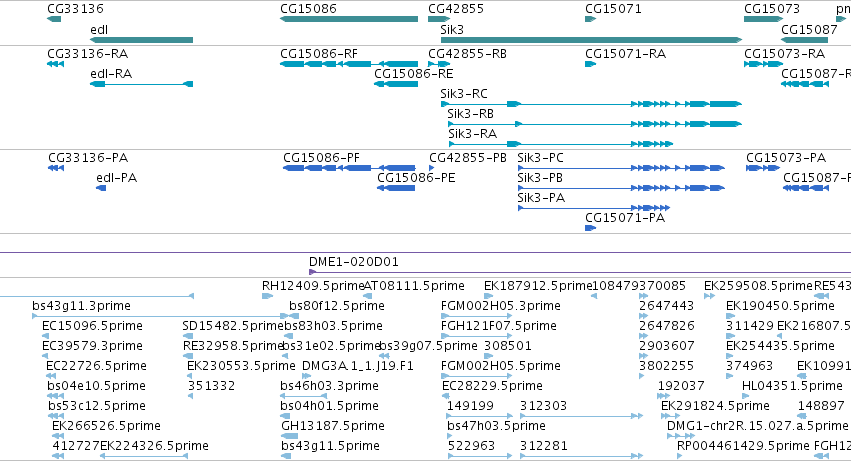Select the Sik3-RB transcript label

tap(471, 113)
